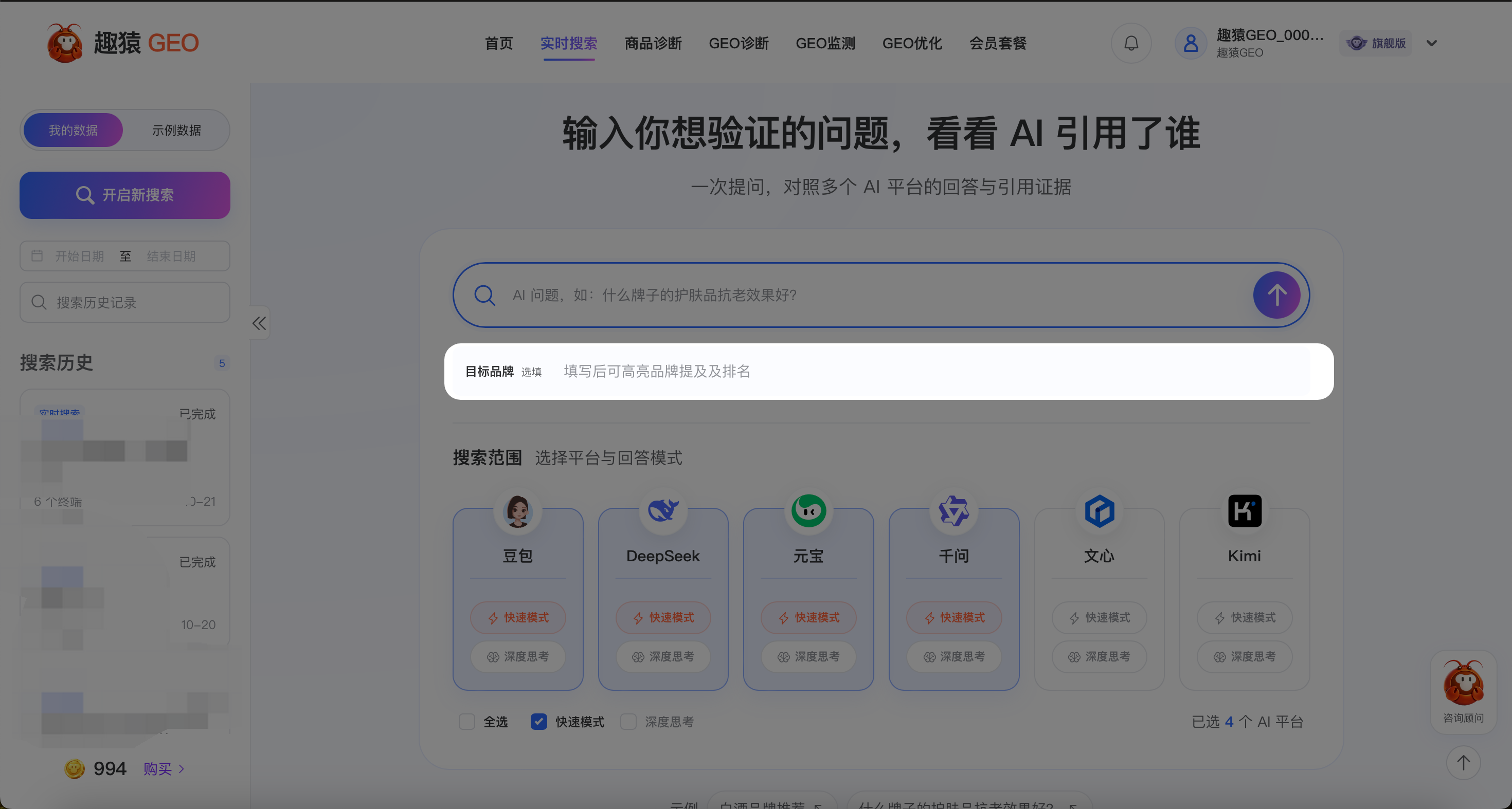Switch to 我的数据 view
1512x809 pixels.
pyautogui.click(x=74, y=130)
